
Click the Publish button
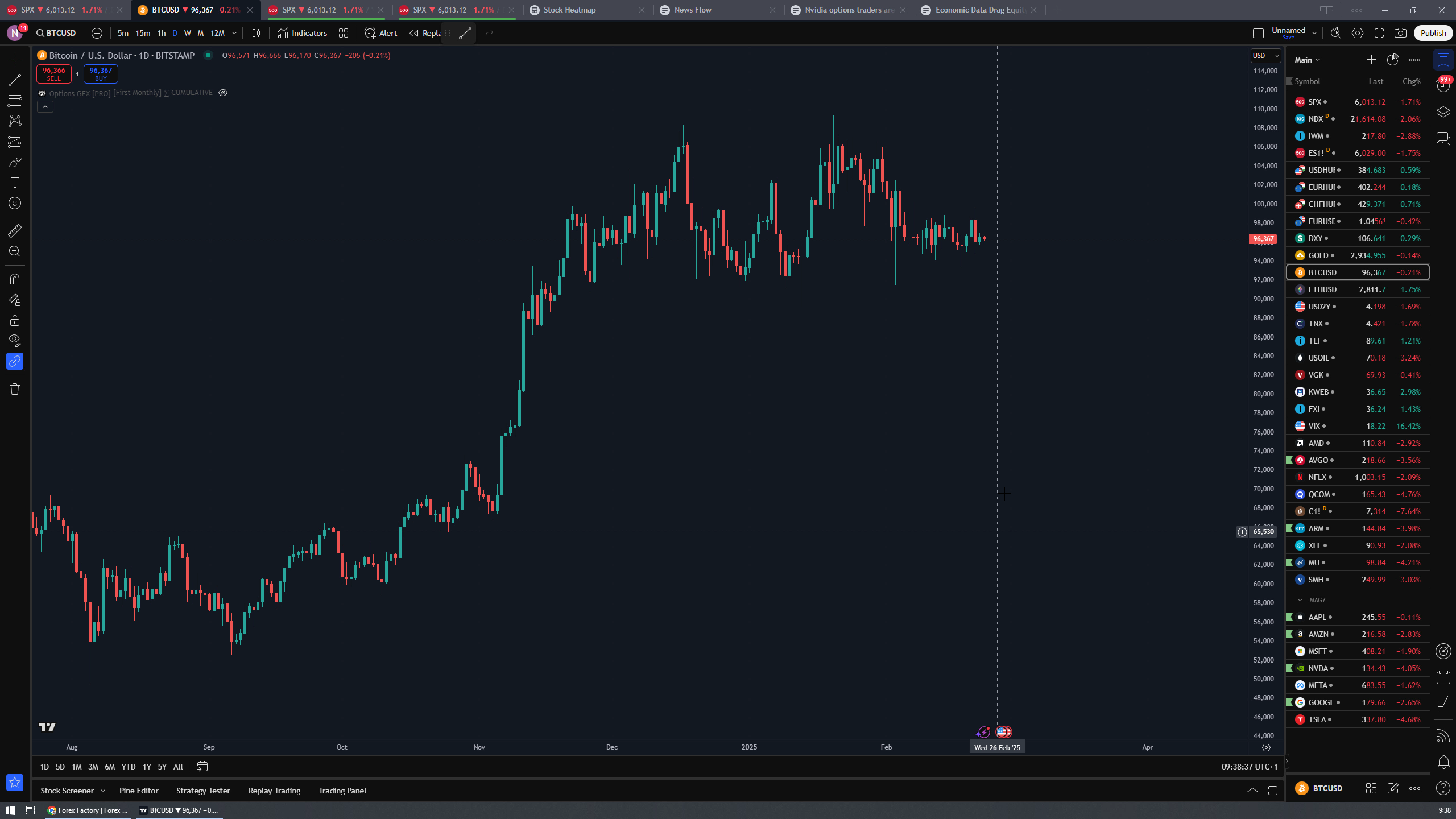tap(1433, 33)
